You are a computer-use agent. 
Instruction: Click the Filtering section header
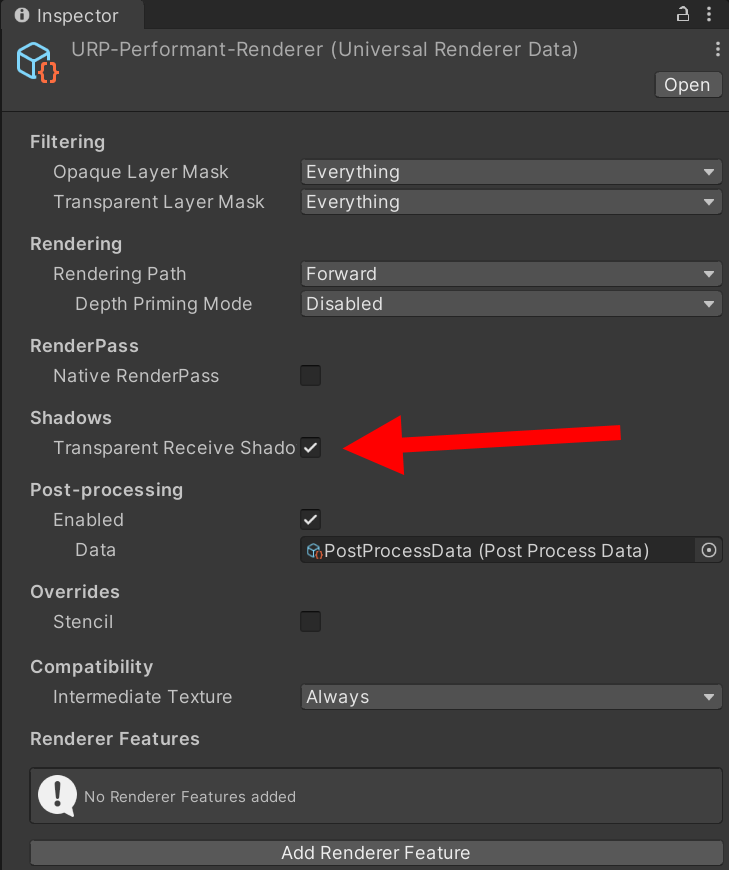pos(68,142)
